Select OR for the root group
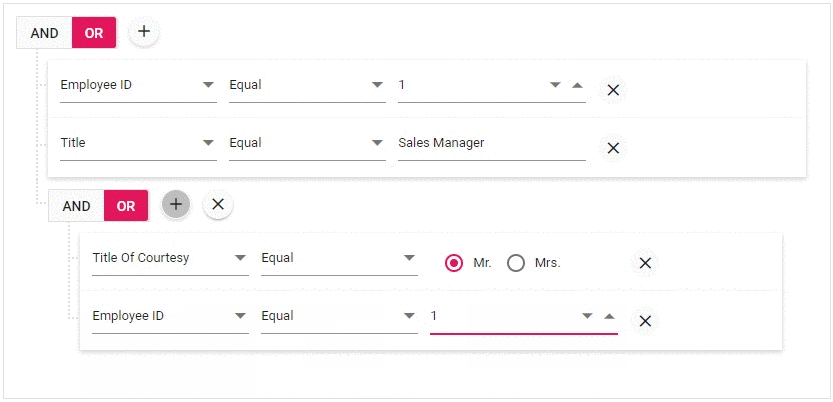Viewport: 833px width, 402px height. (x=94, y=33)
